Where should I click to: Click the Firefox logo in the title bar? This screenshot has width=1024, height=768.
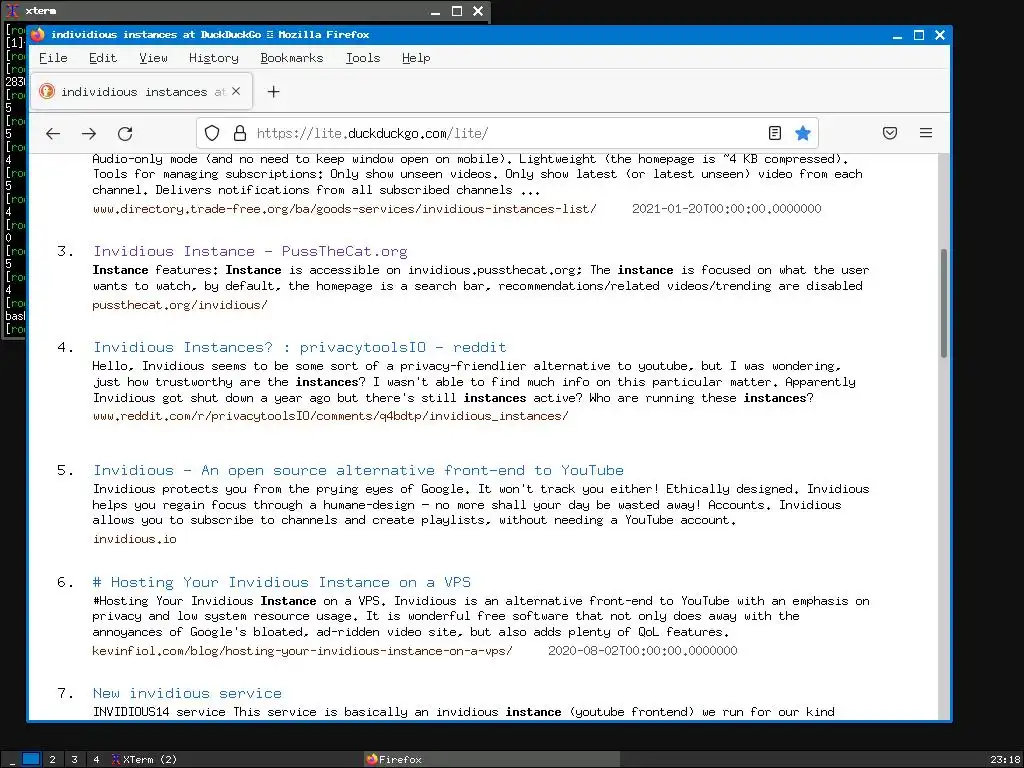coord(38,34)
